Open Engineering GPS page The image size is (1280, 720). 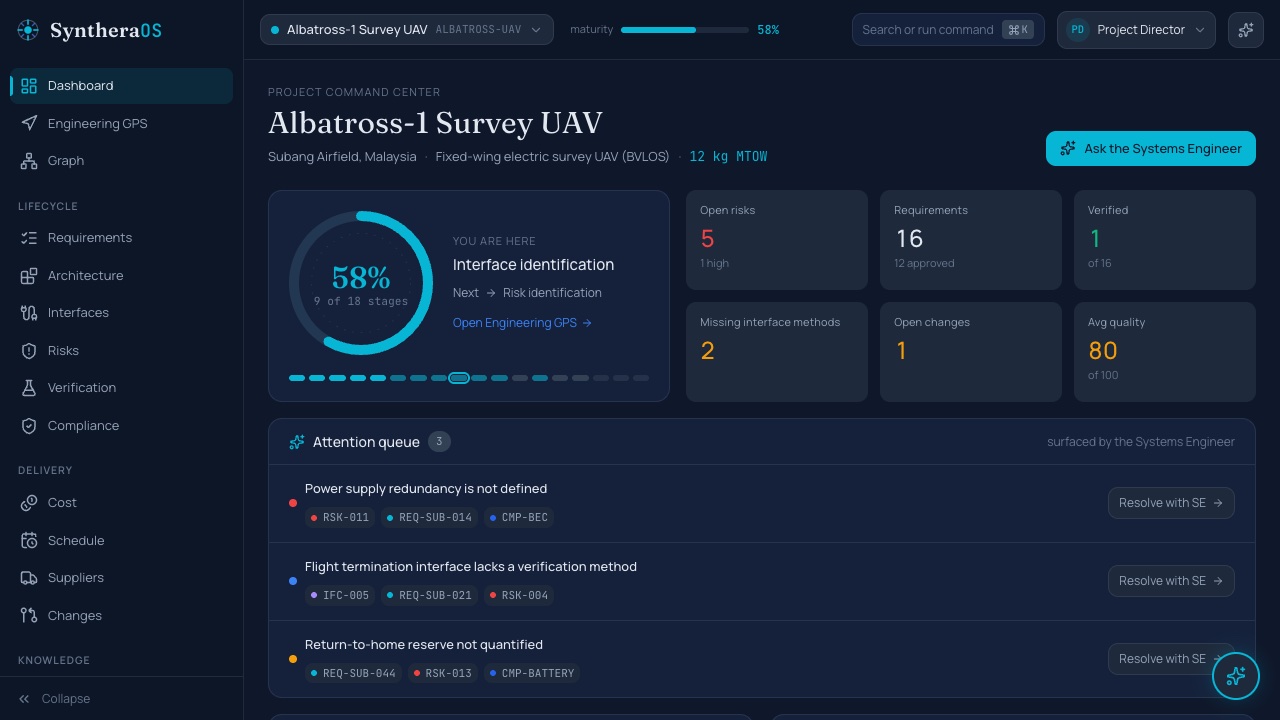tap(121, 124)
